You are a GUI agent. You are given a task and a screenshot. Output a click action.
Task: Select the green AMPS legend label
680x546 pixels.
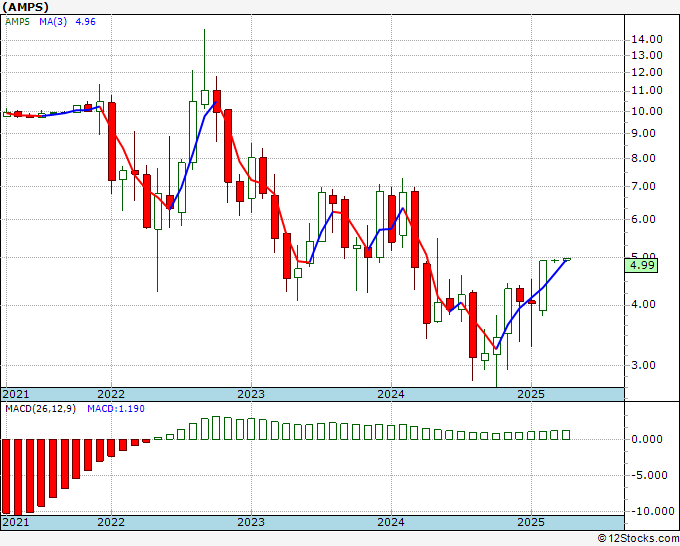(17, 22)
